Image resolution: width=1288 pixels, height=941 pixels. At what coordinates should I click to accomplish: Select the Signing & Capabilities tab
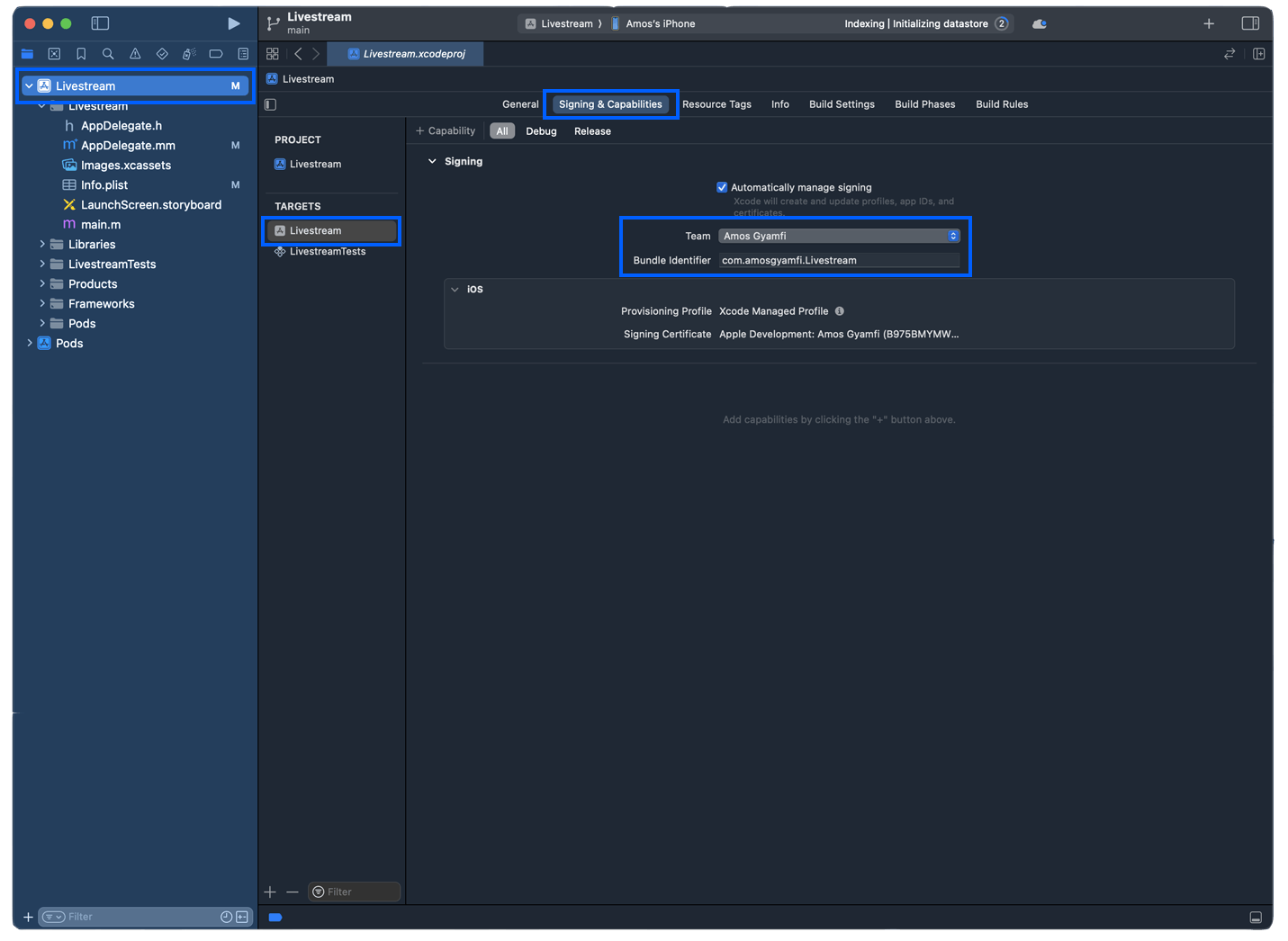[x=610, y=104]
